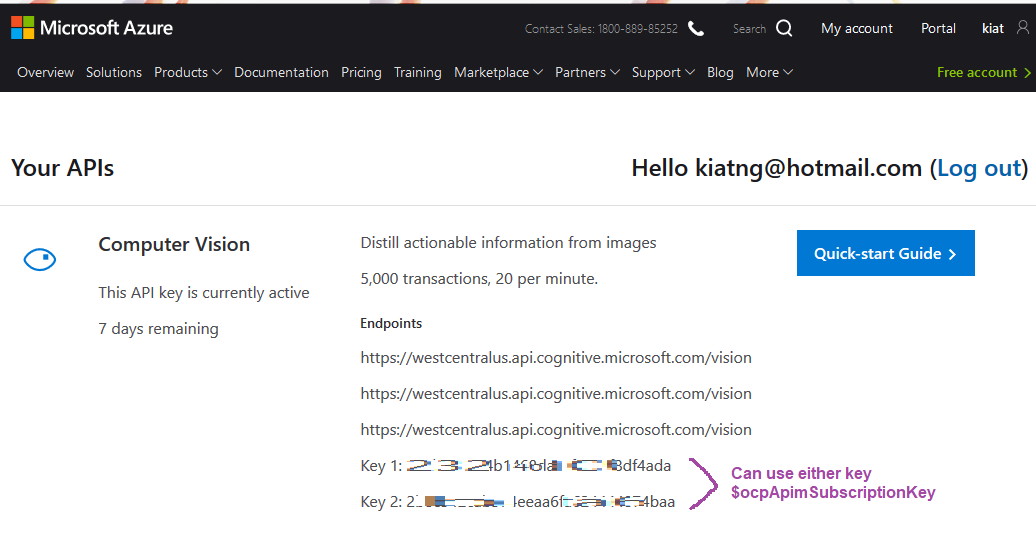Click the Computer Vision eye icon
The height and width of the screenshot is (534, 1036).
click(x=40, y=260)
